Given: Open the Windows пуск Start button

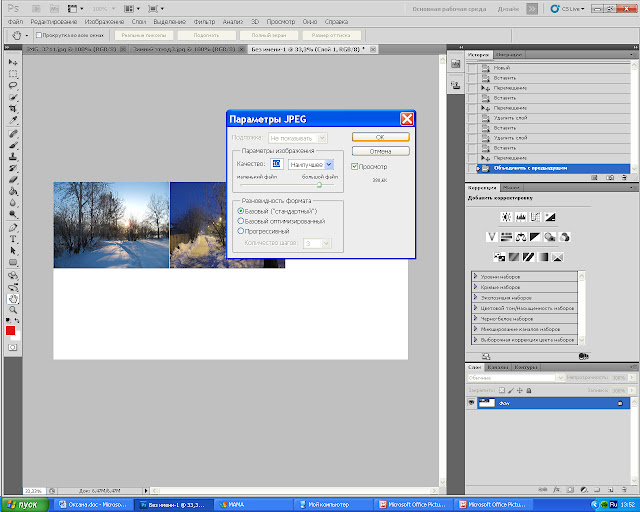Looking at the screenshot, I should [24, 505].
